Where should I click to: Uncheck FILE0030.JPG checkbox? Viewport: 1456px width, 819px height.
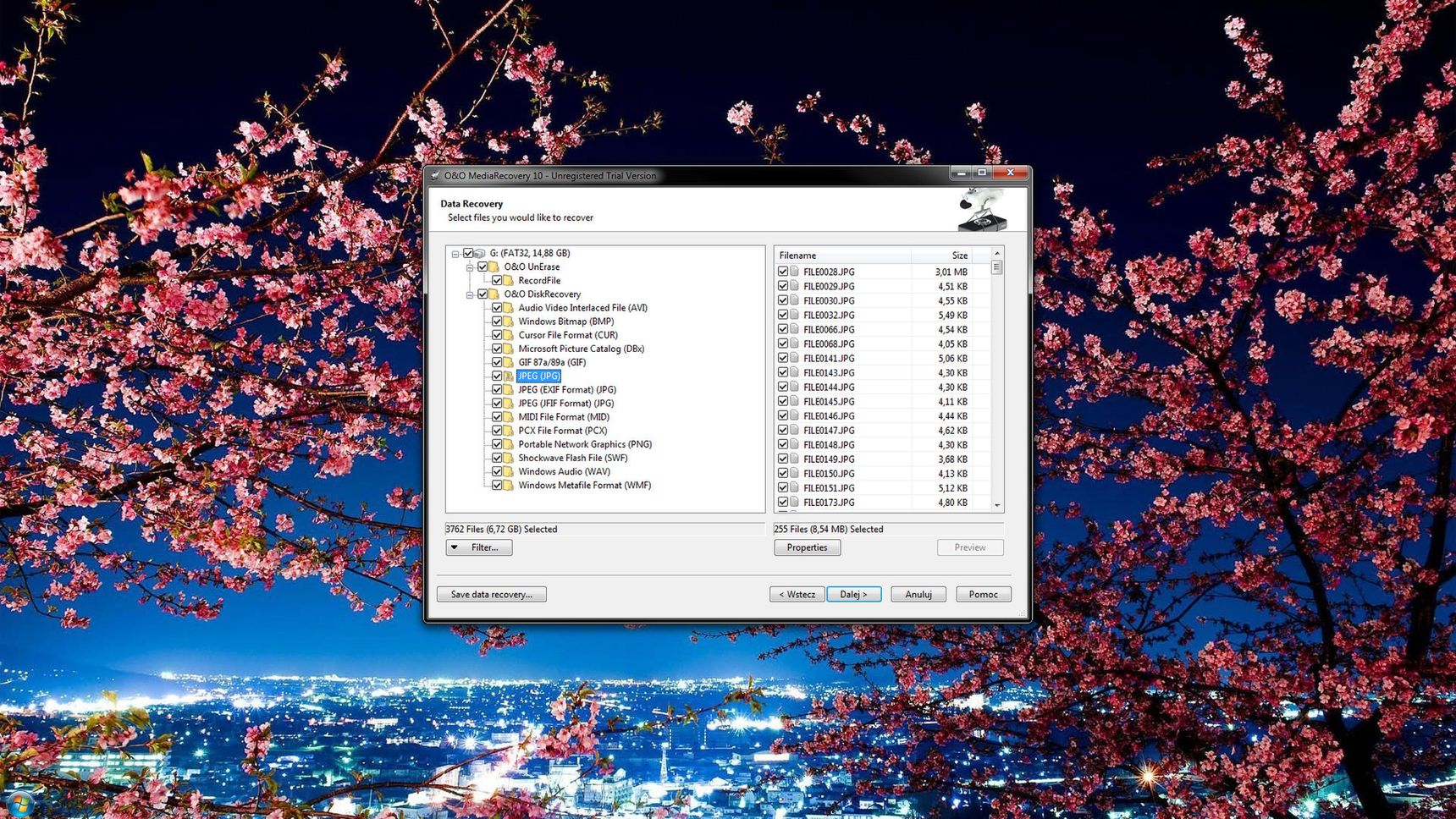[x=783, y=300]
